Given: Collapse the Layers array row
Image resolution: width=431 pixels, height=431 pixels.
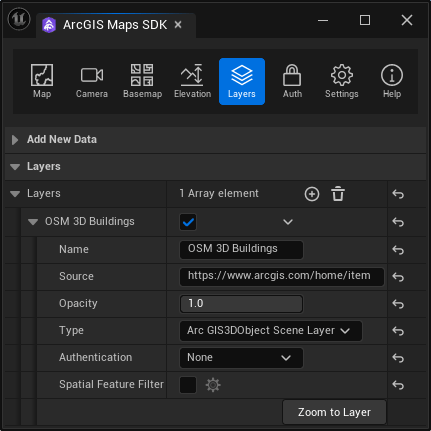Looking at the screenshot, I should 15,194.
